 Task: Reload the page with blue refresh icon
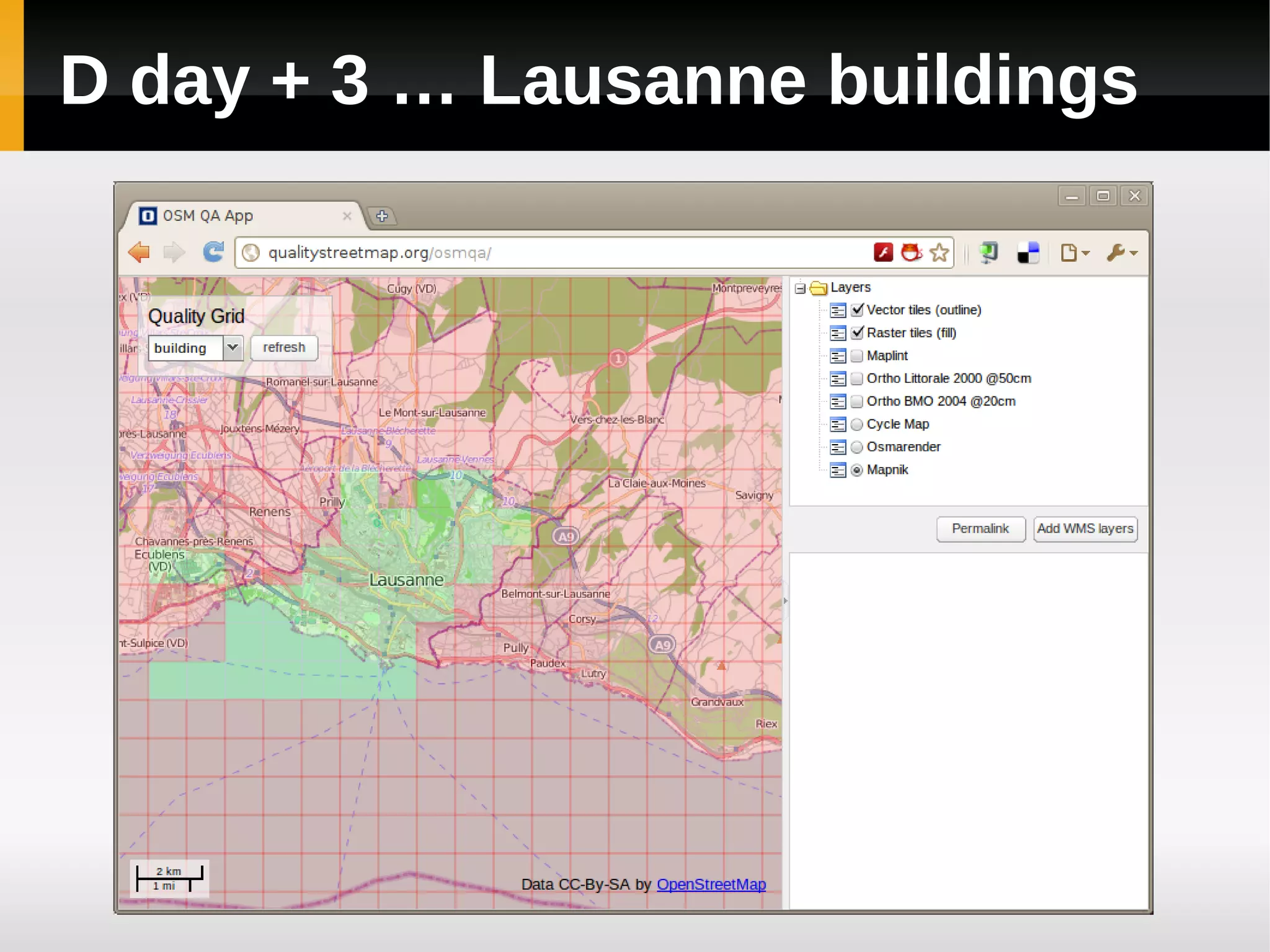[213, 252]
